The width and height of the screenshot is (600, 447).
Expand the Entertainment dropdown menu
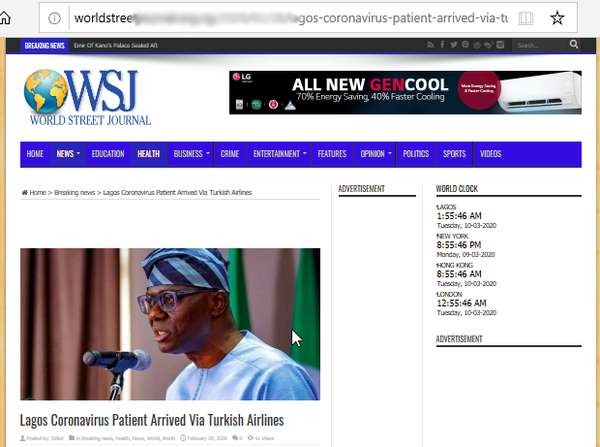tap(279, 154)
